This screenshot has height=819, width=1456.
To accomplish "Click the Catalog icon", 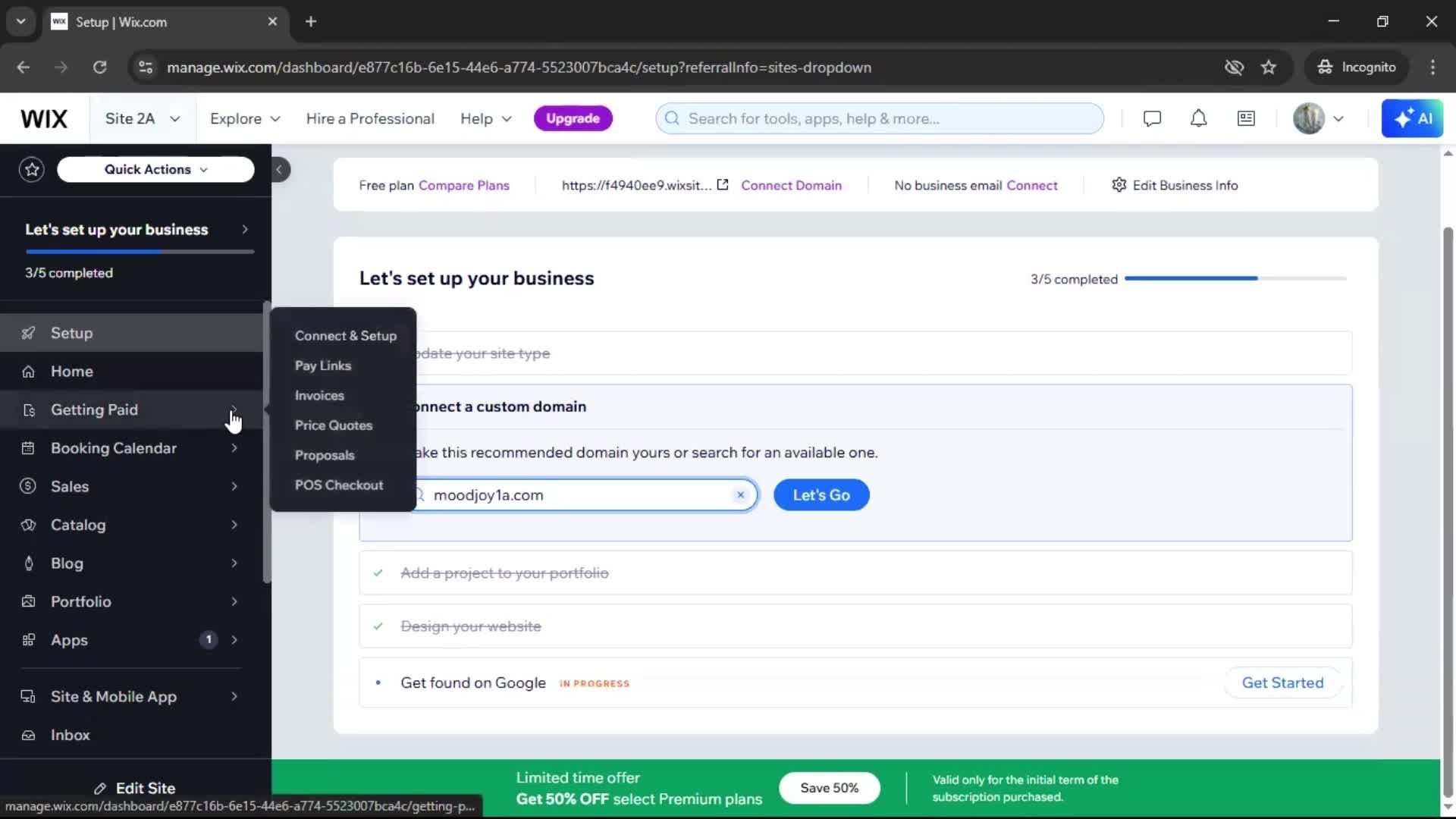I will tap(28, 525).
